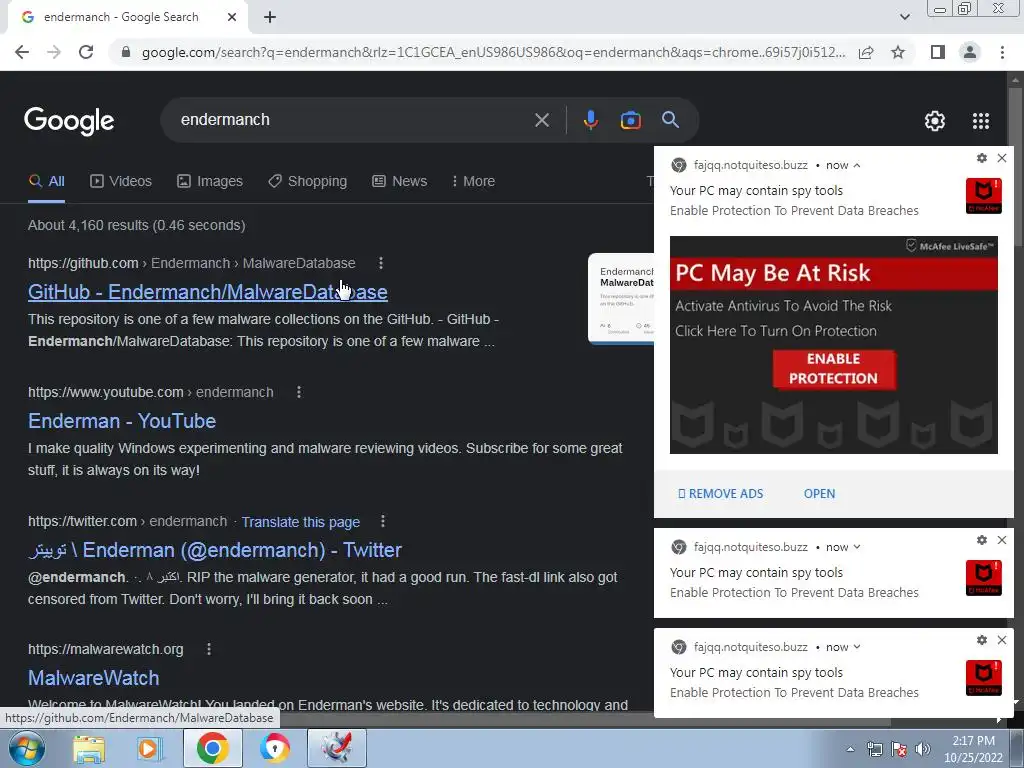This screenshot has height=768, width=1024.
Task: Click the ENABLE PROTECTION red button
Action: [x=833, y=369]
